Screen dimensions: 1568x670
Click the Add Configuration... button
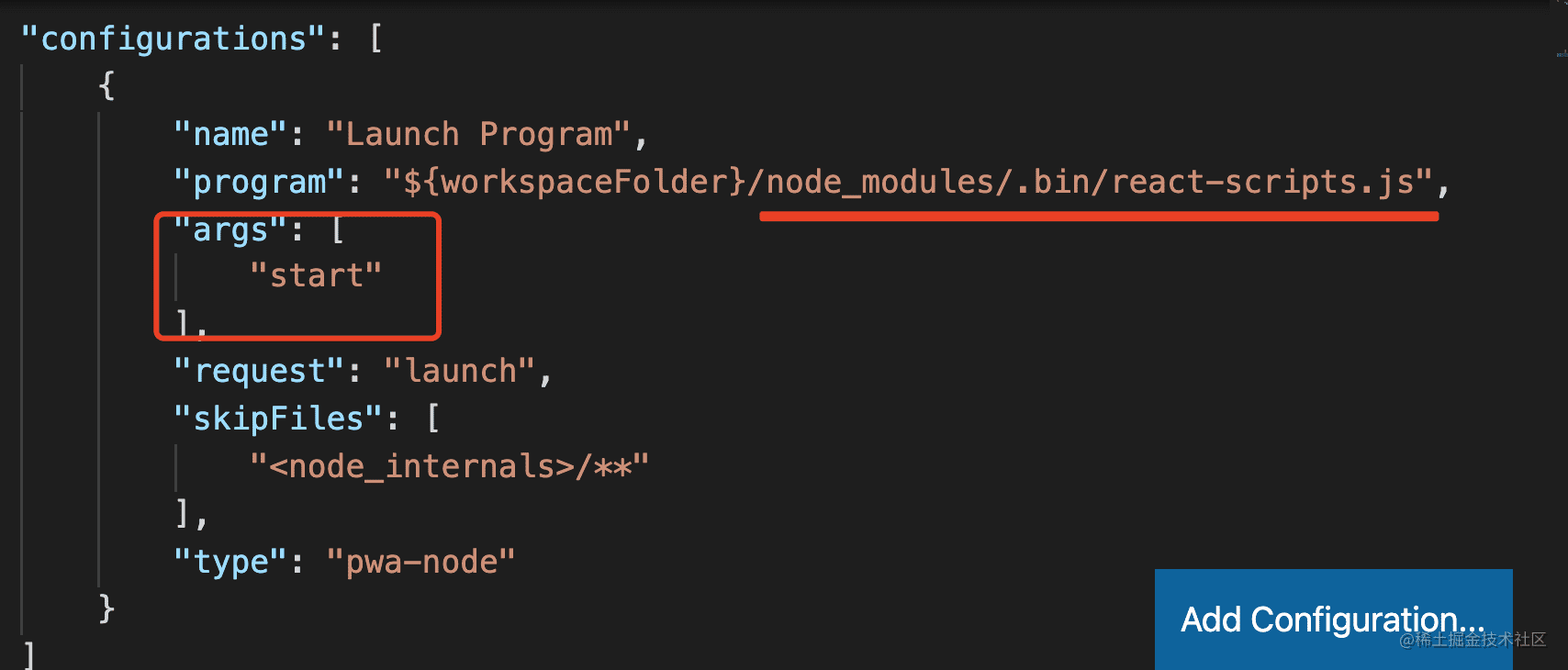pyautogui.click(x=1333, y=620)
